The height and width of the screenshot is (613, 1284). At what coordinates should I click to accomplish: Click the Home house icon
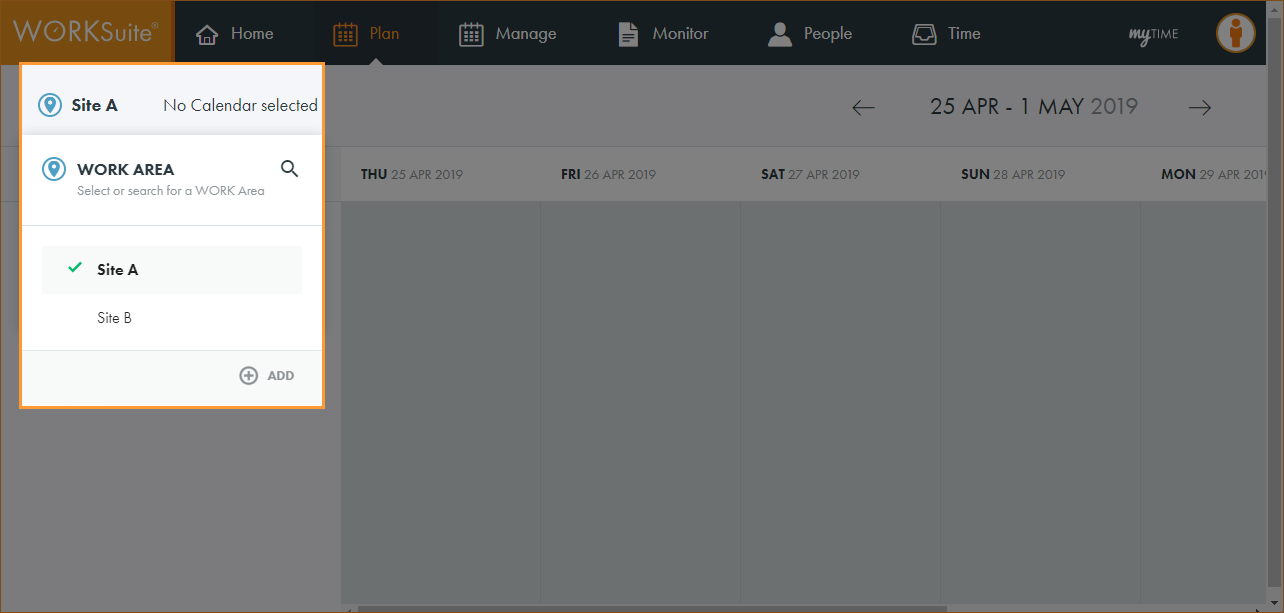pos(207,34)
